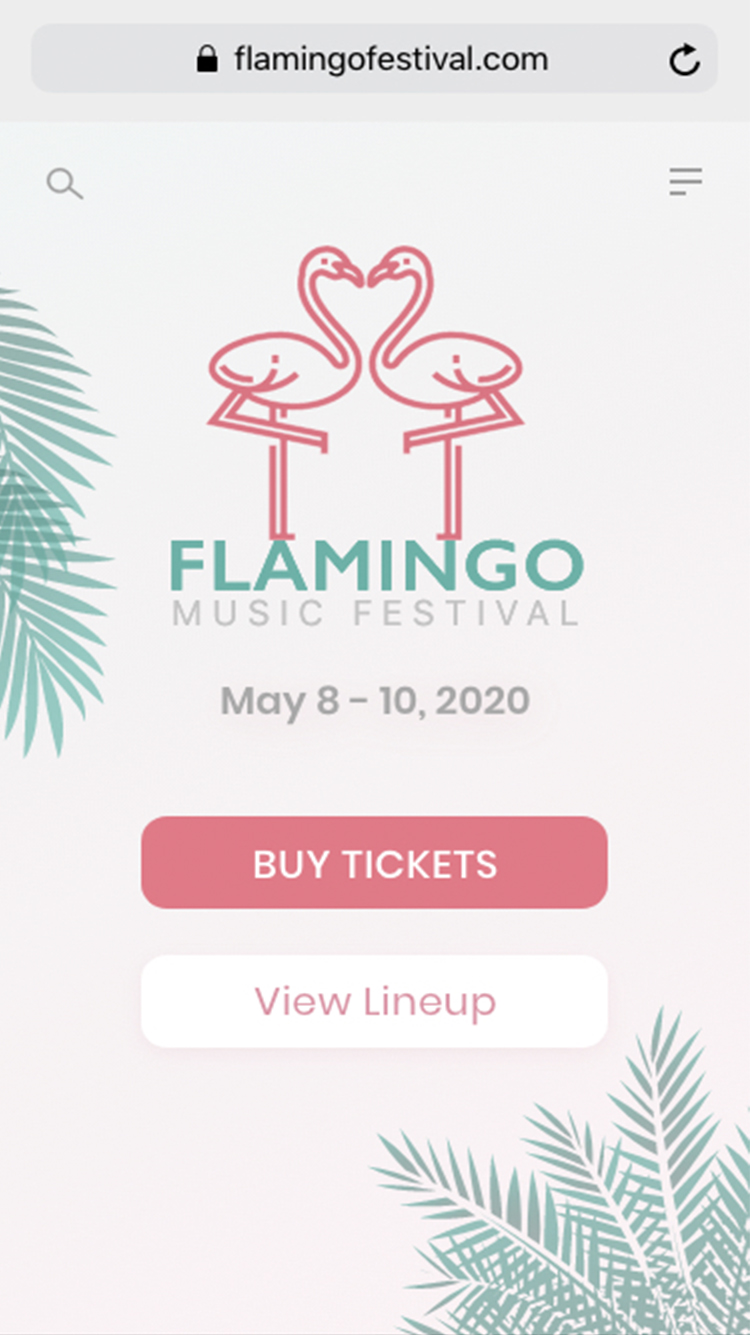Click the left flamingo's body in logo

tap(272, 370)
